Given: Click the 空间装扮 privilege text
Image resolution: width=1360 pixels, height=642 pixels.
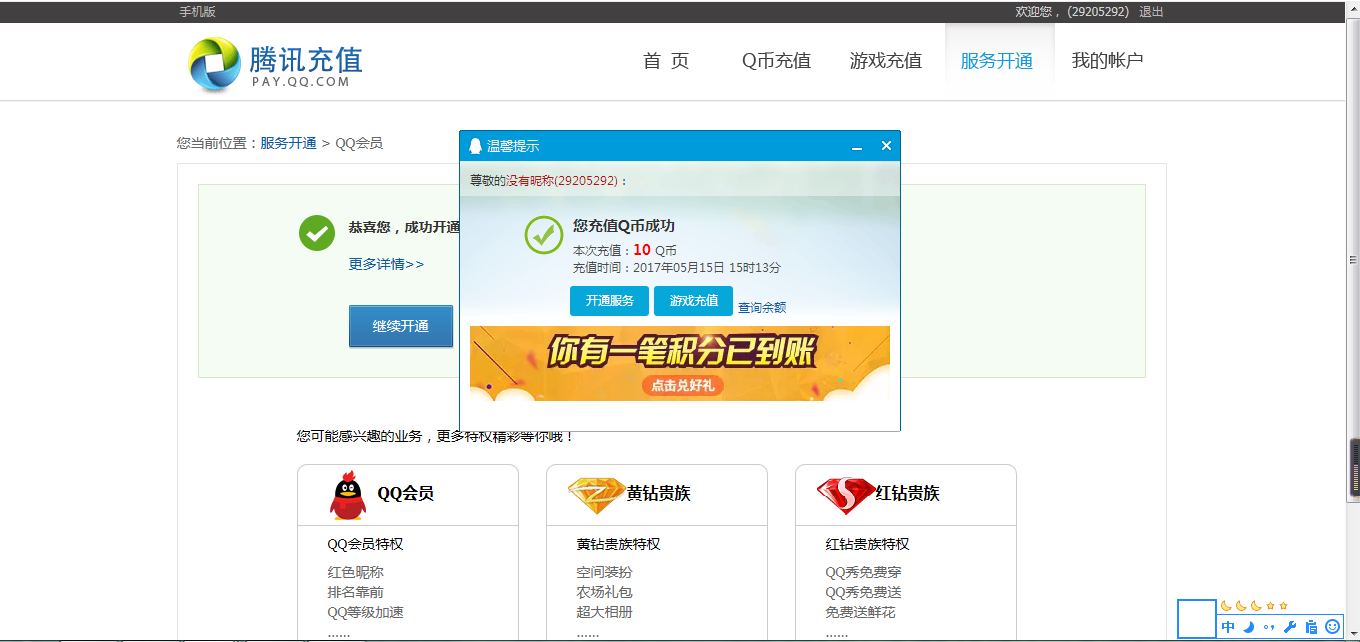Looking at the screenshot, I should [x=605, y=572].
